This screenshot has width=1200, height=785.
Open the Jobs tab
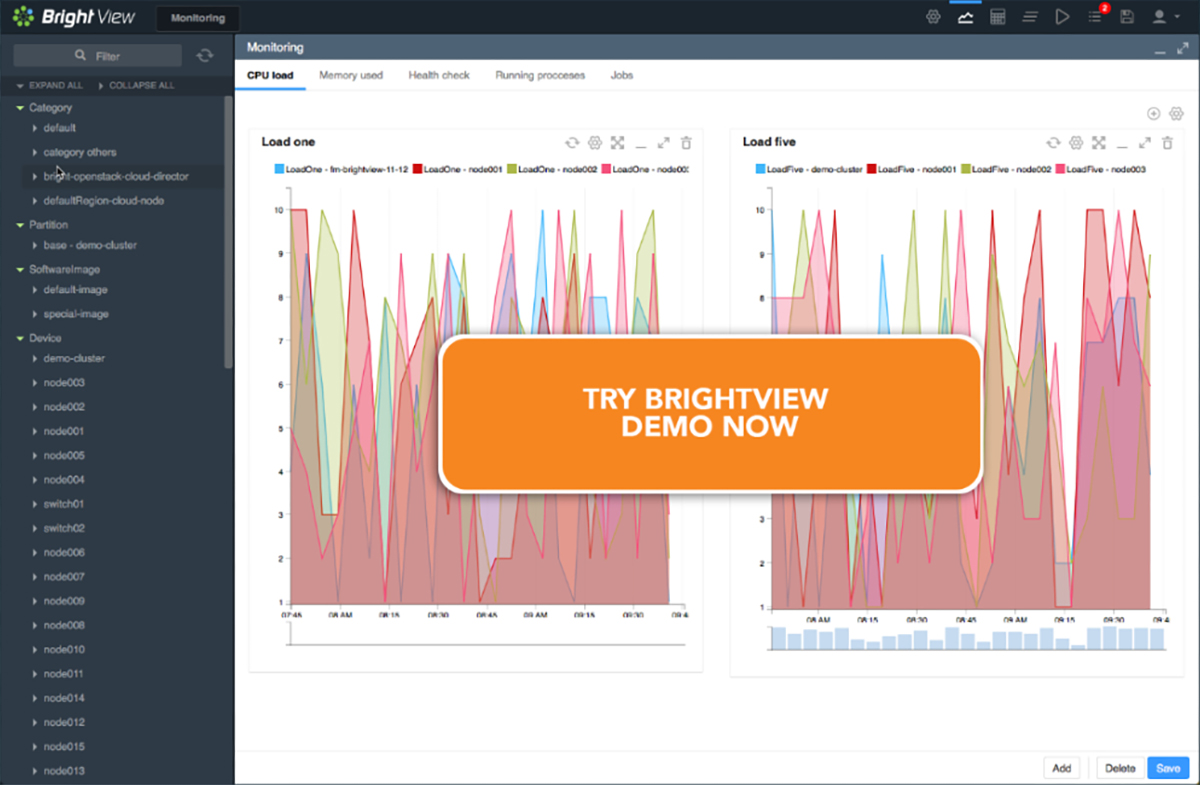(x=622, y=75)
